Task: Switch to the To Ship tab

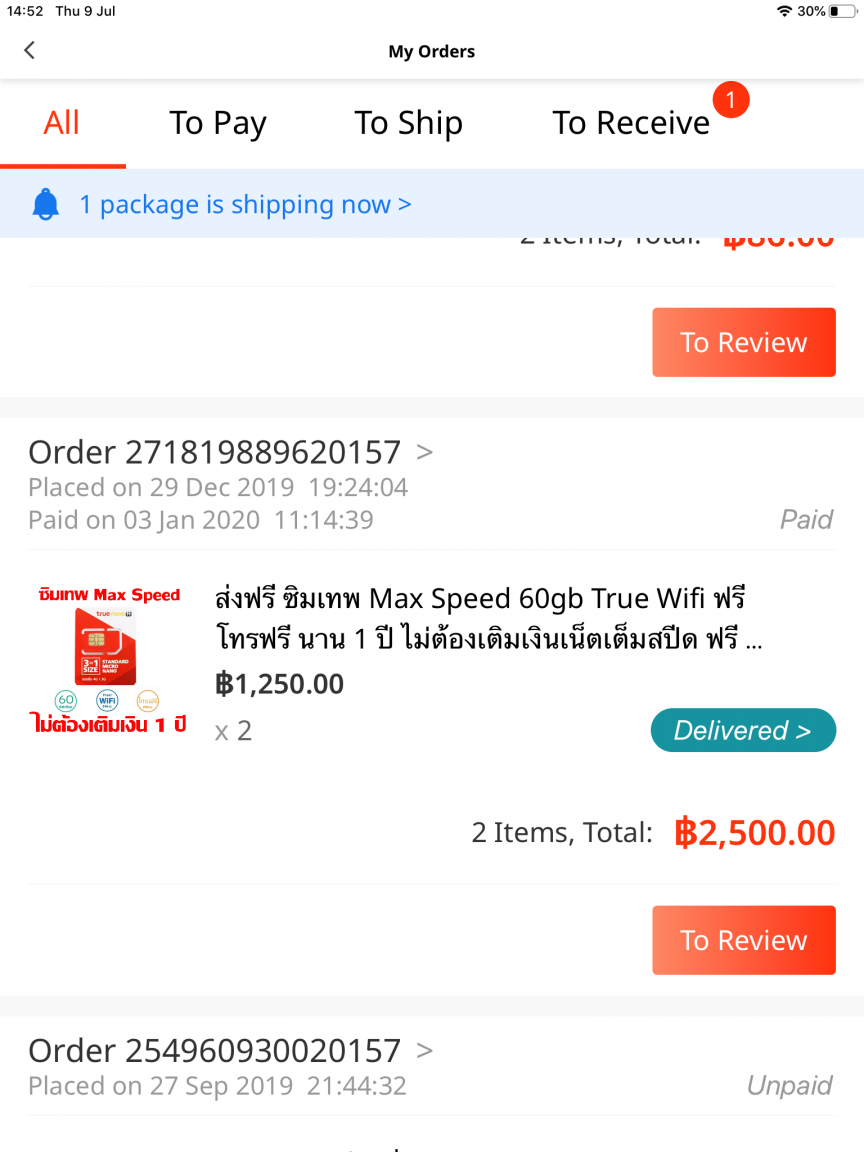Action: [x=408, y=123]
